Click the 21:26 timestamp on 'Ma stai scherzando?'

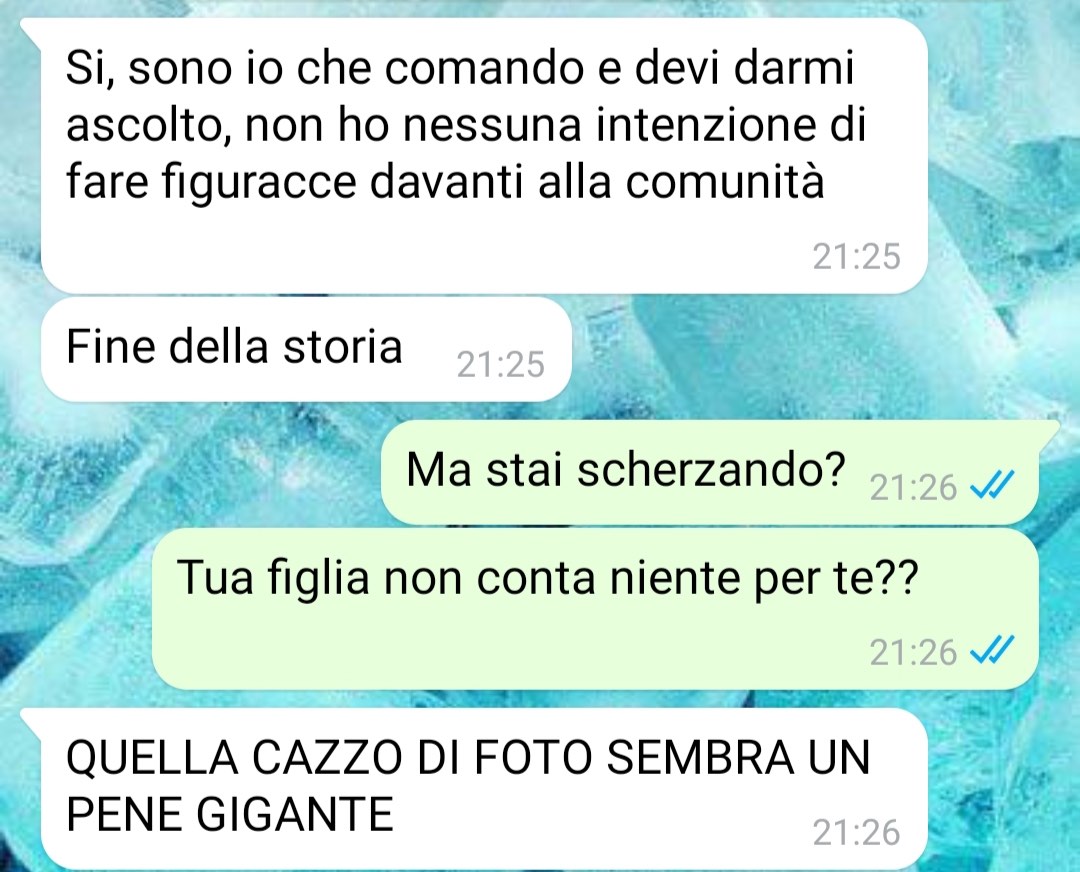point(913,488)
